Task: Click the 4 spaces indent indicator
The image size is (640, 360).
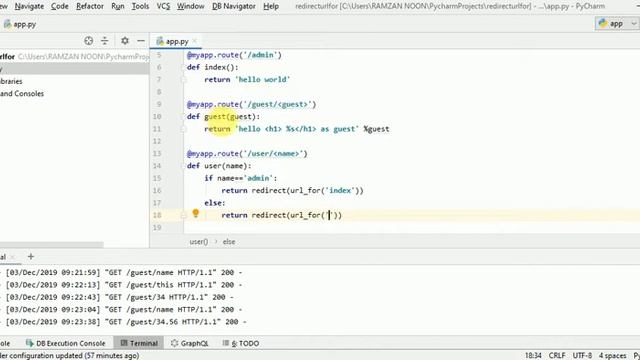Action: (612, 356)
